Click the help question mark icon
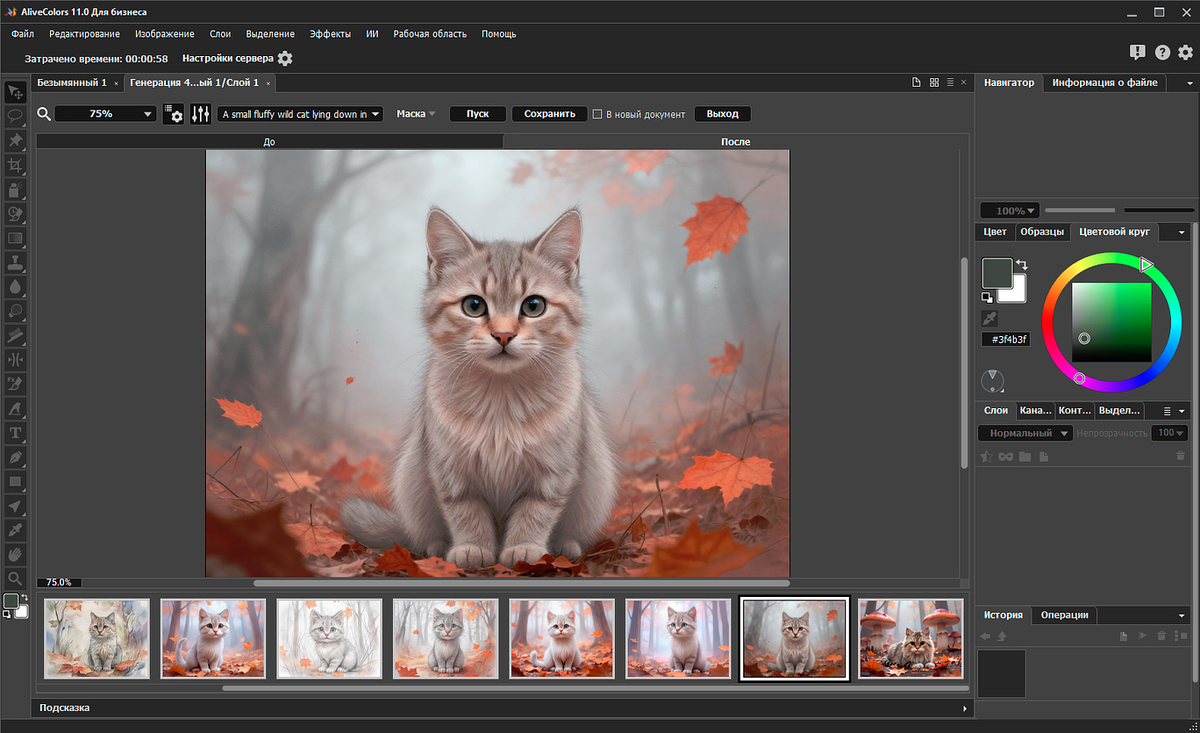 [1162, 53]
